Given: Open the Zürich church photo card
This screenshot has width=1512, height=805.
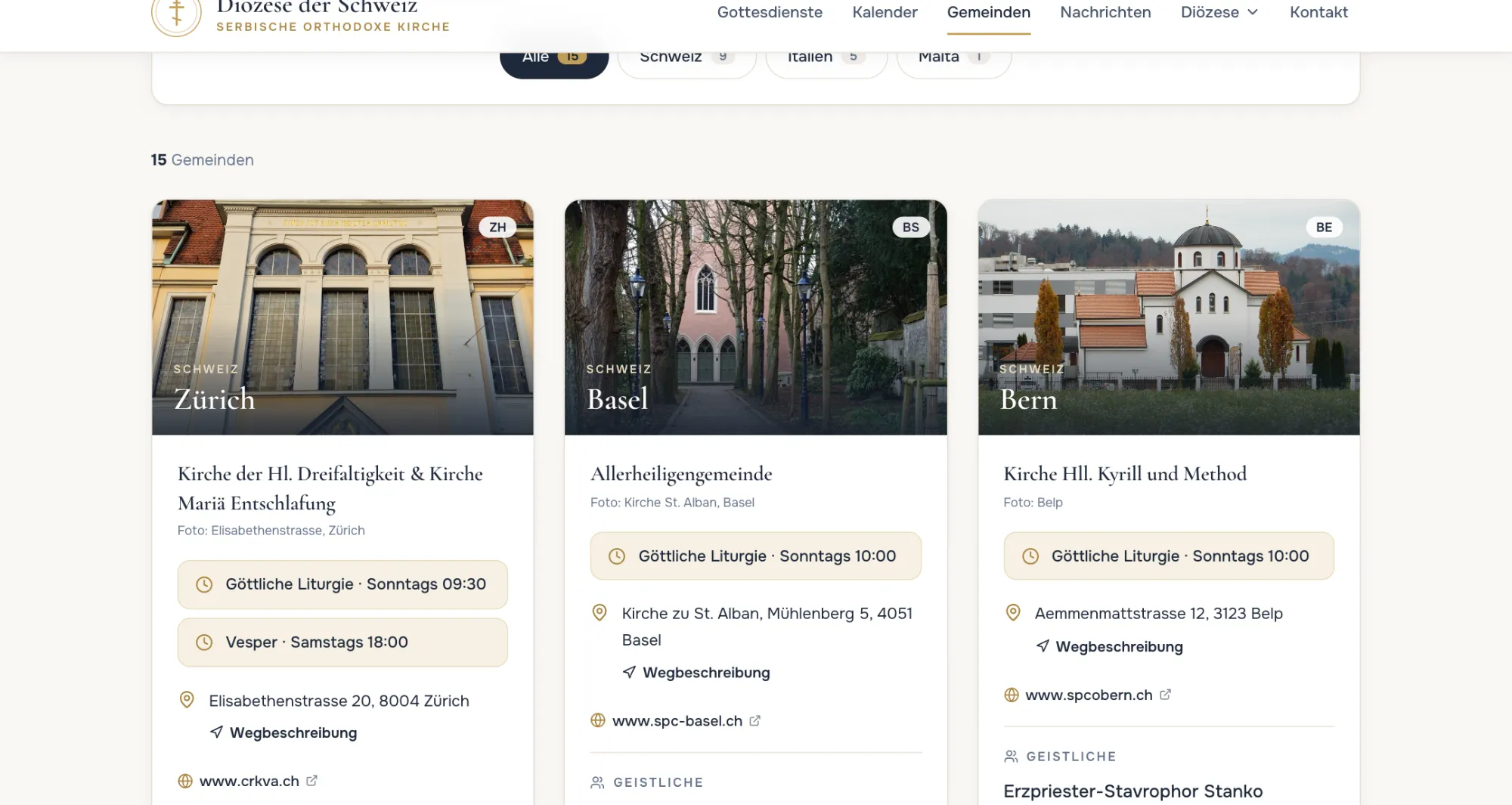Looking at the screenshot, I should [x=342, y=317].
